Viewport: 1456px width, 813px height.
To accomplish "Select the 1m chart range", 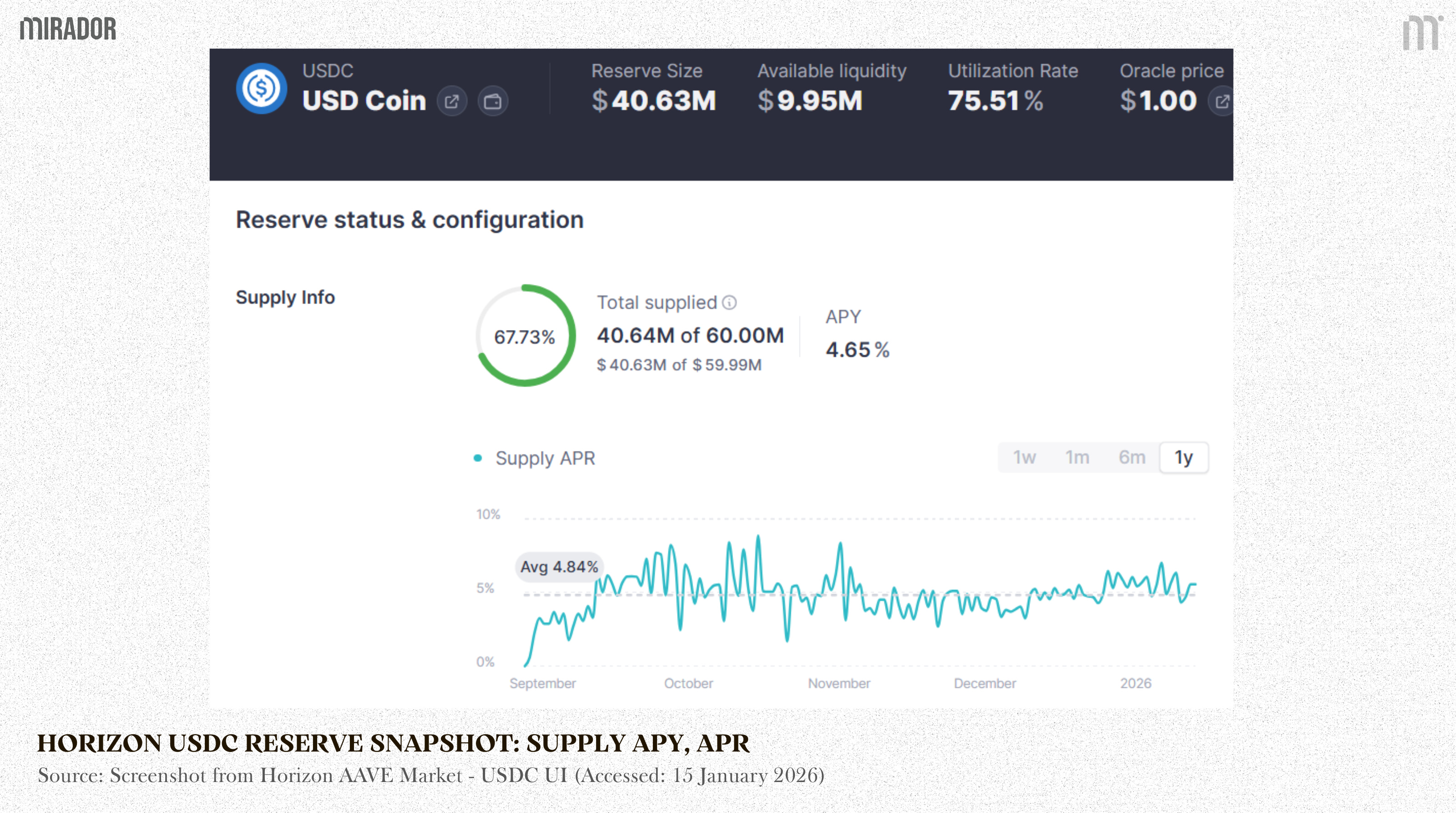I will [1077, 457].
